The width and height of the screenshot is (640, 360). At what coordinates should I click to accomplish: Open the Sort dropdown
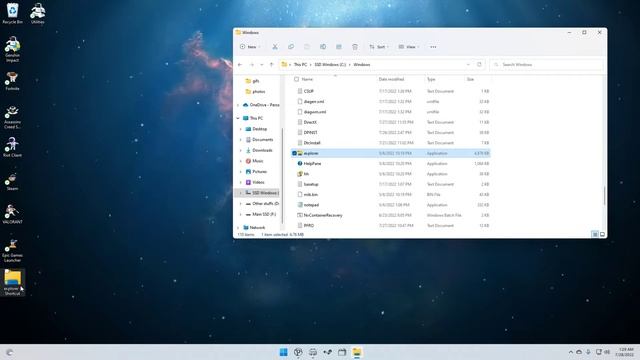[379, 47]
